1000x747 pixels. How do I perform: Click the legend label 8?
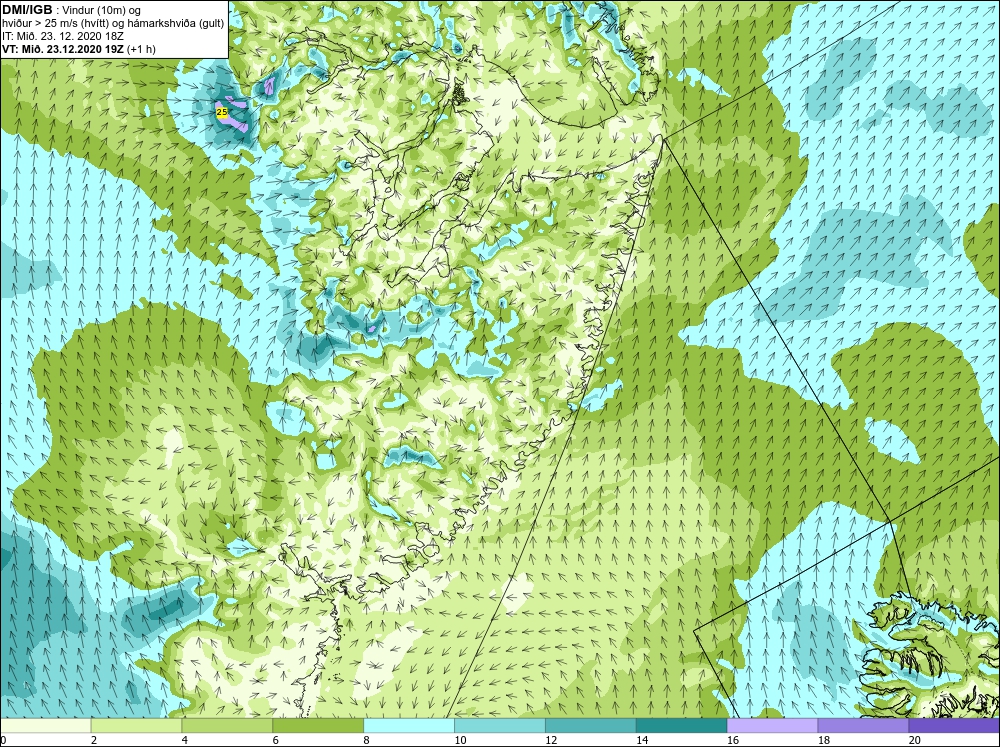pos(367,740)
